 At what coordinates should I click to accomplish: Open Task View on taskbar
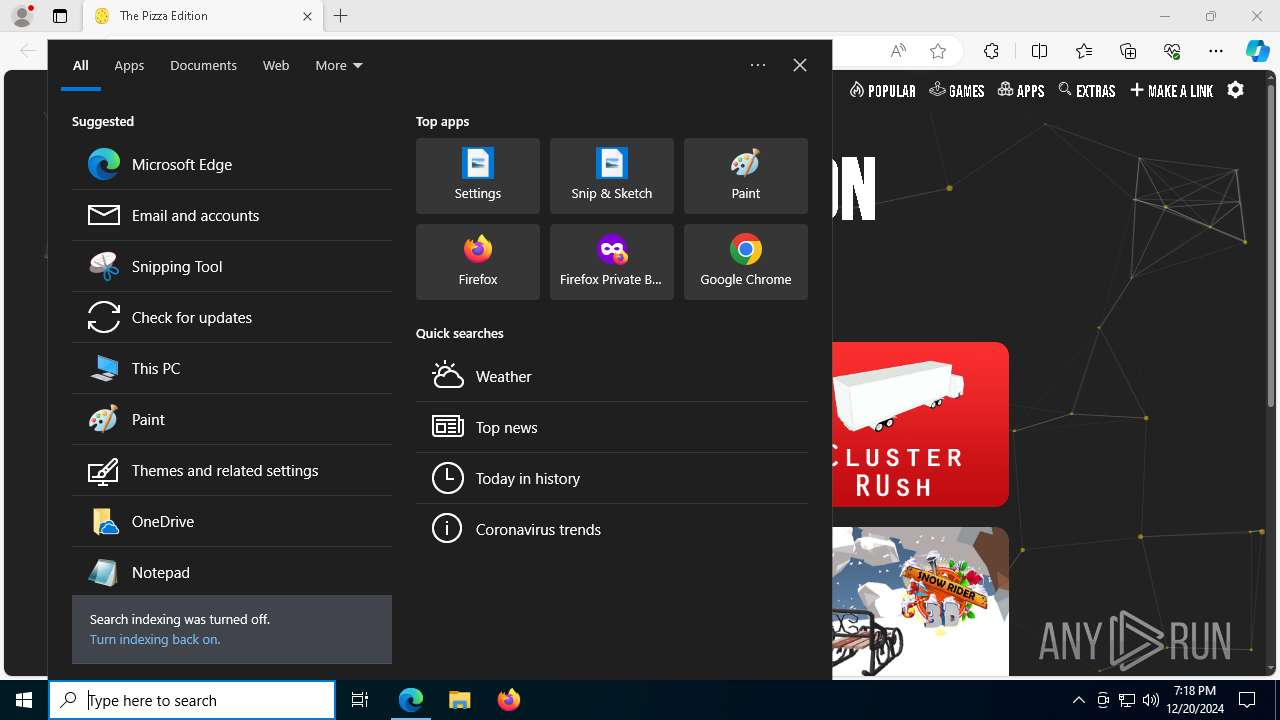click(x=360, y=700)
